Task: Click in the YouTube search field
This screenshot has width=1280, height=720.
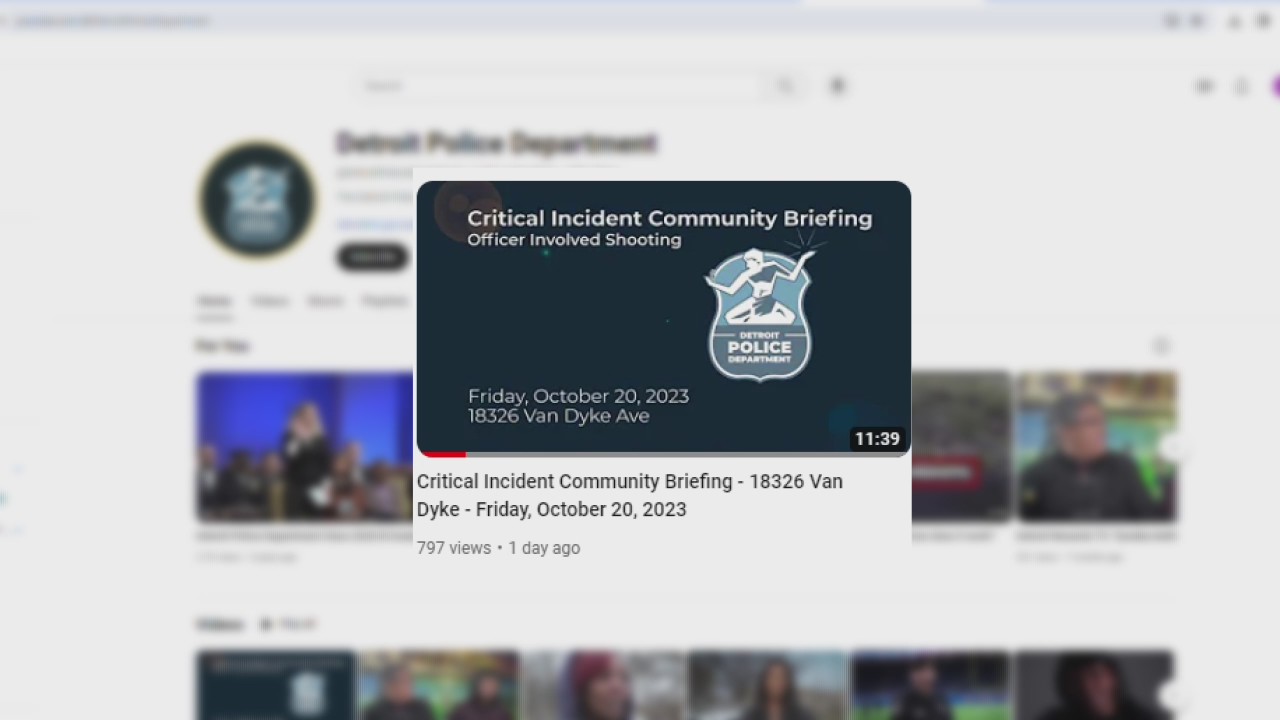Action: (560, 86)
